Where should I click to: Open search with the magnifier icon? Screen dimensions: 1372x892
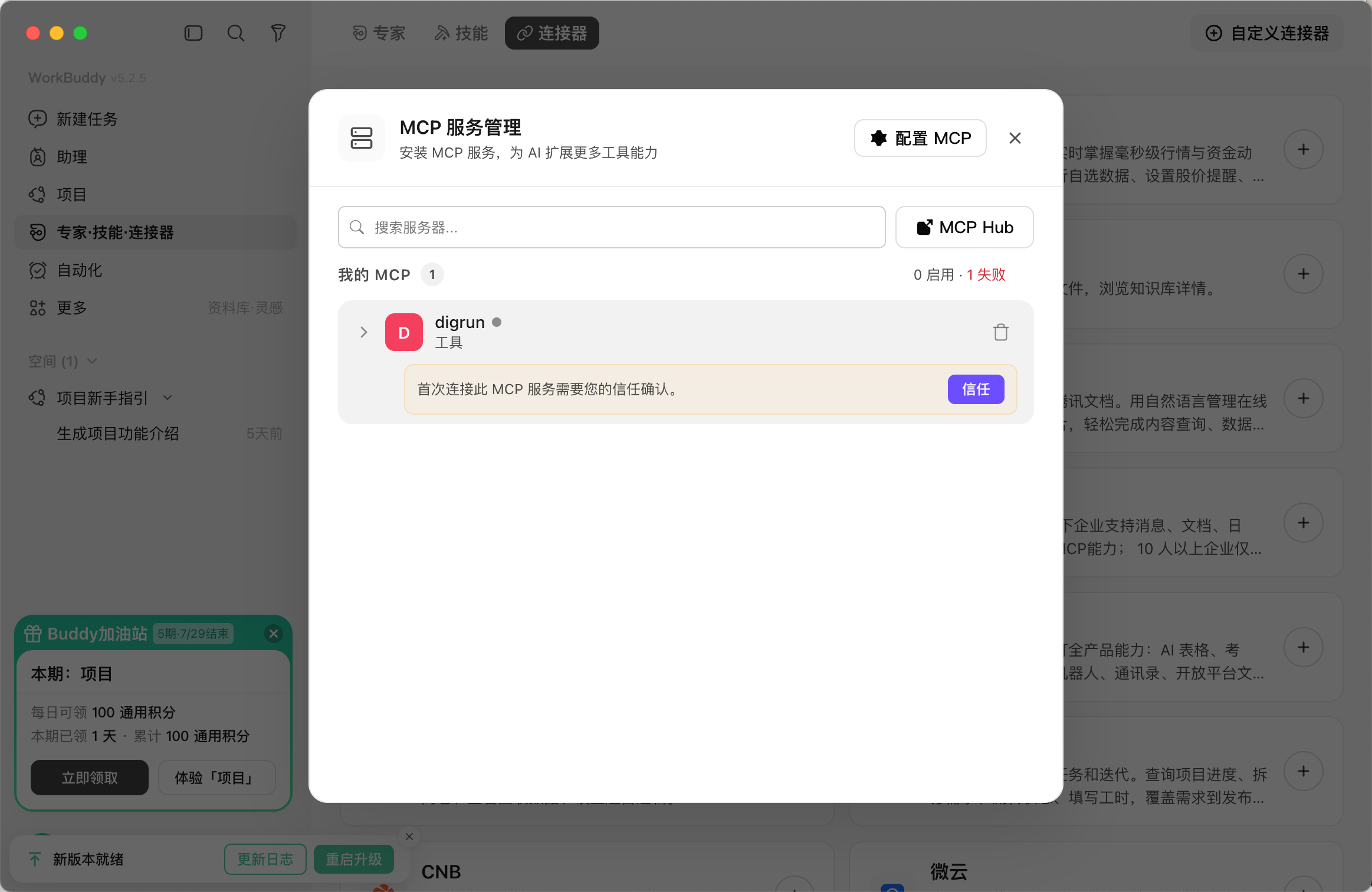tap(236, 33)
